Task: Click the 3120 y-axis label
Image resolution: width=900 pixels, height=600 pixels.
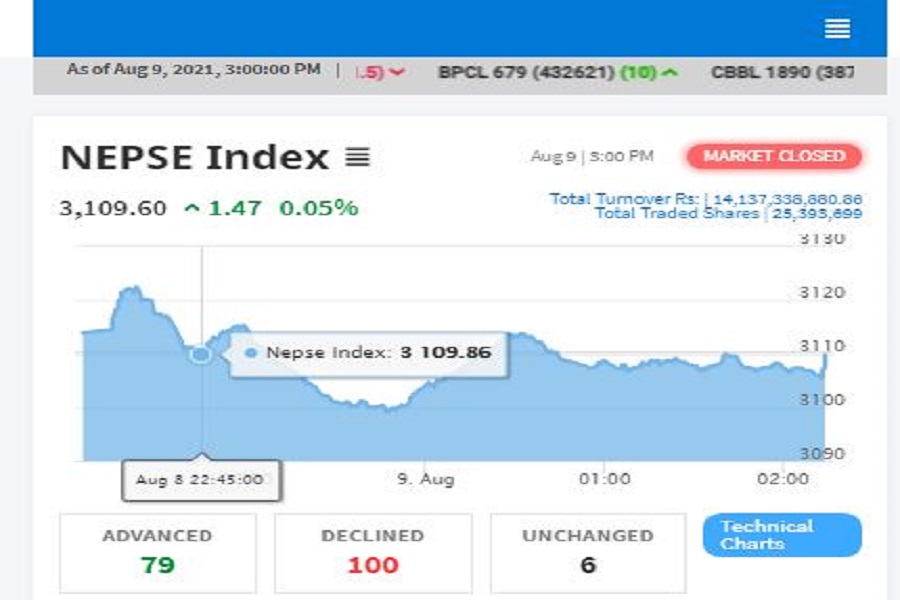Action: pos(822,292)
